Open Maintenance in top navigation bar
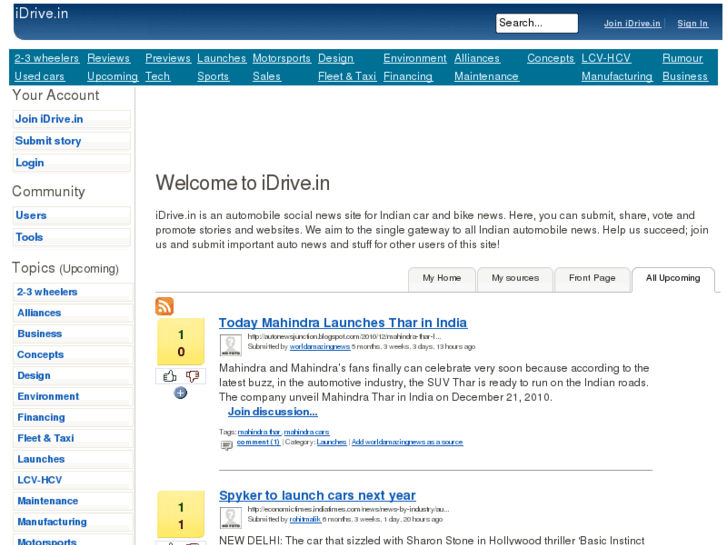 (486, 77)
